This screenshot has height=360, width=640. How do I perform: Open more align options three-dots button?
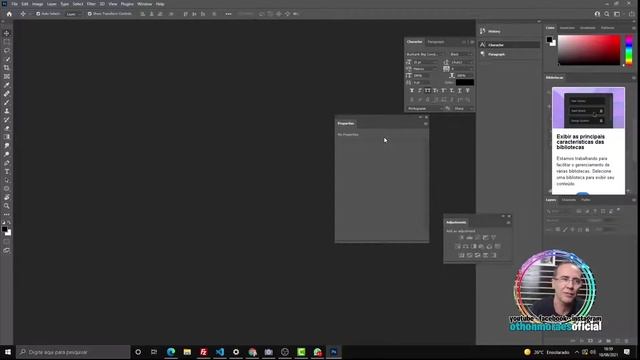coord(228,14)
